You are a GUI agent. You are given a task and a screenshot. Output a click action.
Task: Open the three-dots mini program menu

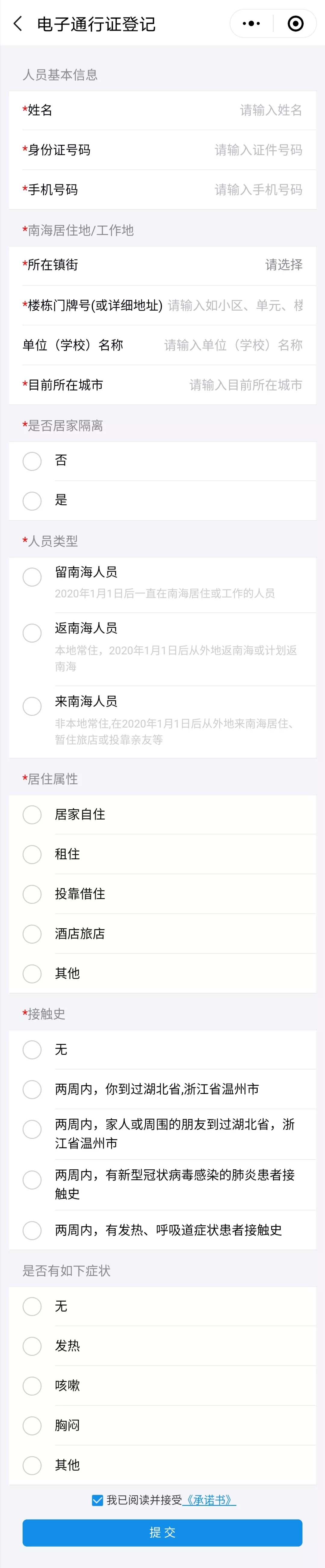251,24
